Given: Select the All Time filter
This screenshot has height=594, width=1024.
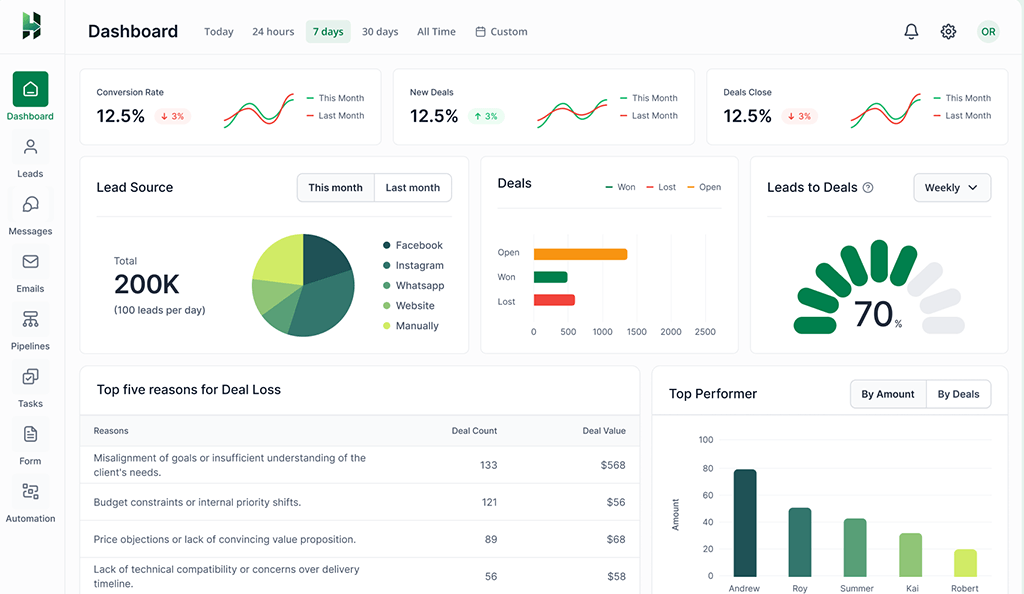Looking at the screenshot, I should coord(436,31).
